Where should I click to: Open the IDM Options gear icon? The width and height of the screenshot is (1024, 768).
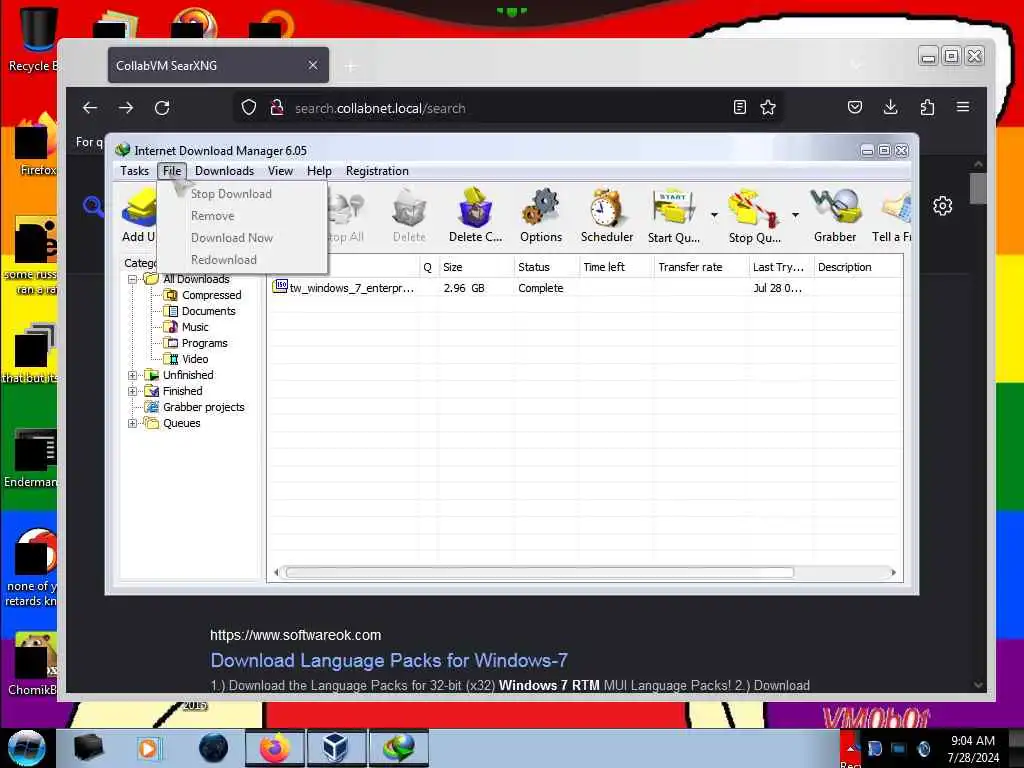coord(541,216)
